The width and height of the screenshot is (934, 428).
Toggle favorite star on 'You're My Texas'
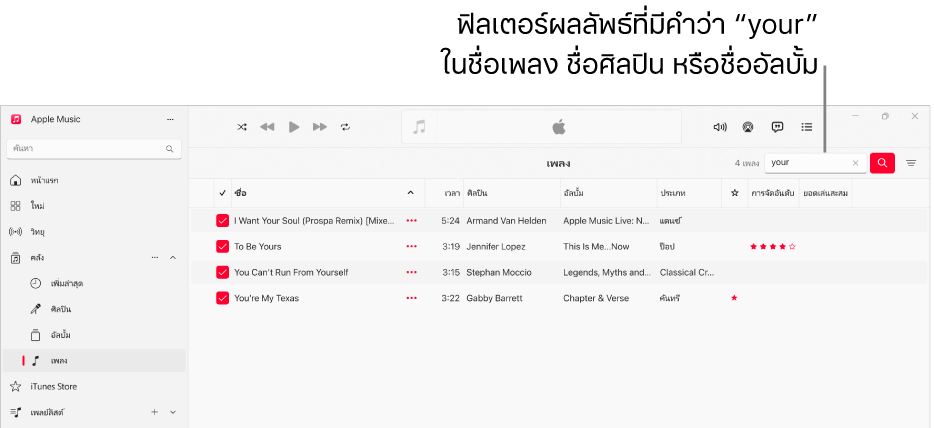[734, 298]
